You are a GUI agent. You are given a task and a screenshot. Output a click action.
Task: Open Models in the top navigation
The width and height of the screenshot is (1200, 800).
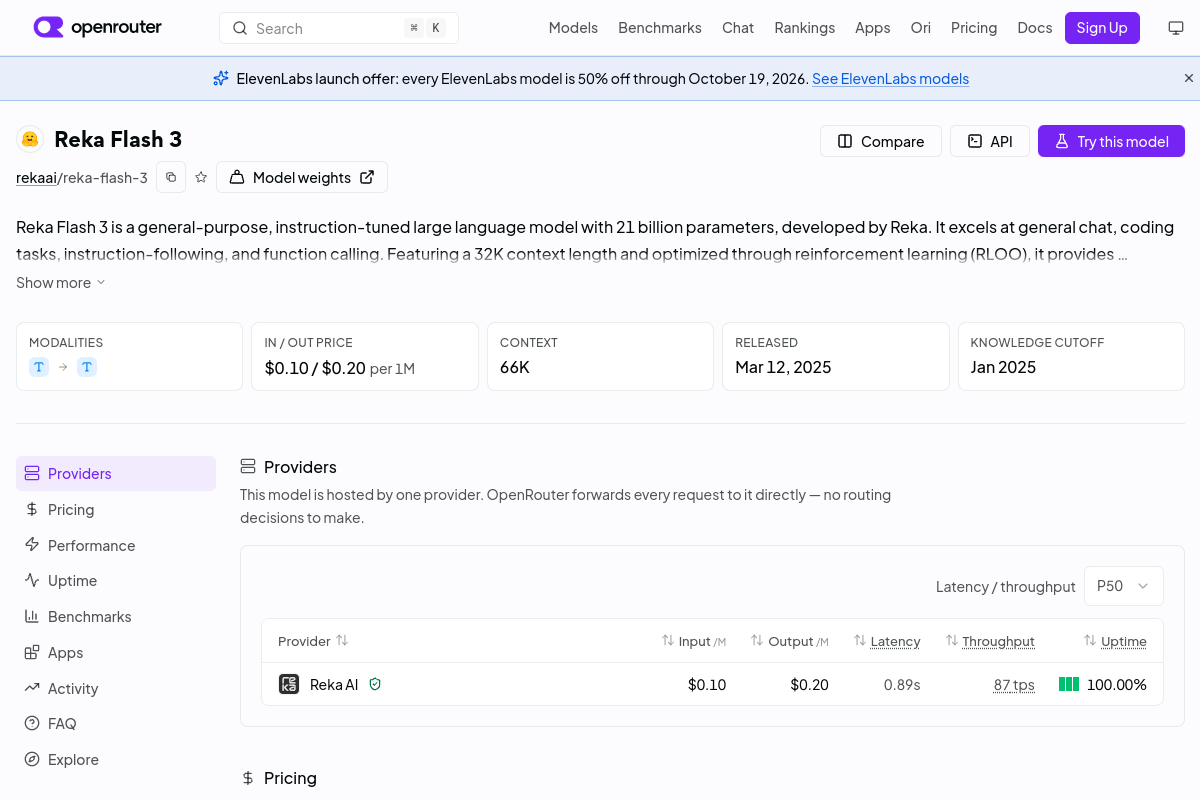[x=573, y=28]
